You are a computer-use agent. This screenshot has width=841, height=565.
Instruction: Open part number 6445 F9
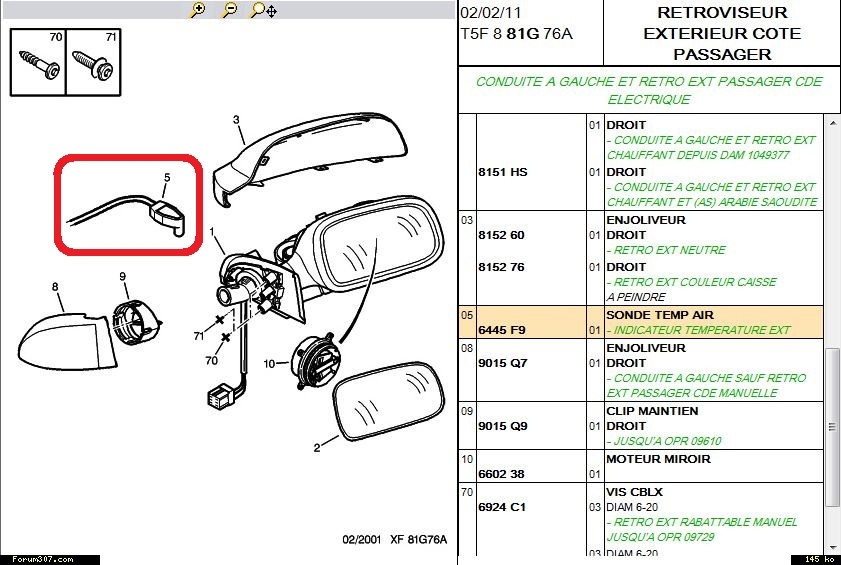pos(503,330)
